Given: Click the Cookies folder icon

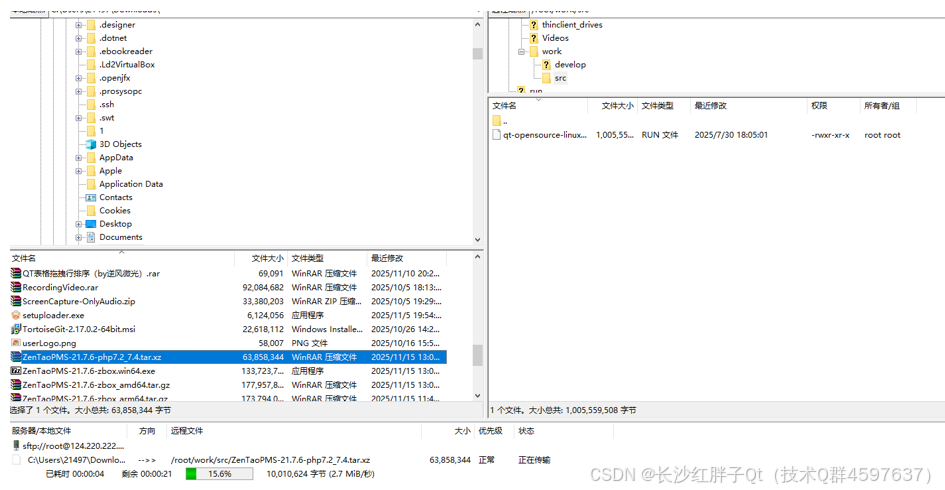Looking at the screenshot, I should pyautogui.click(x=91, y=210).
